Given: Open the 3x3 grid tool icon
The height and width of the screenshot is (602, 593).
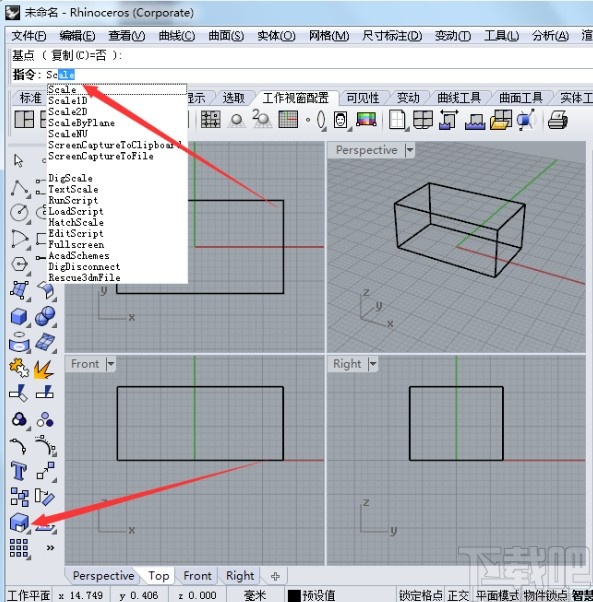Looking at the screenshot, I should (19, 548).
